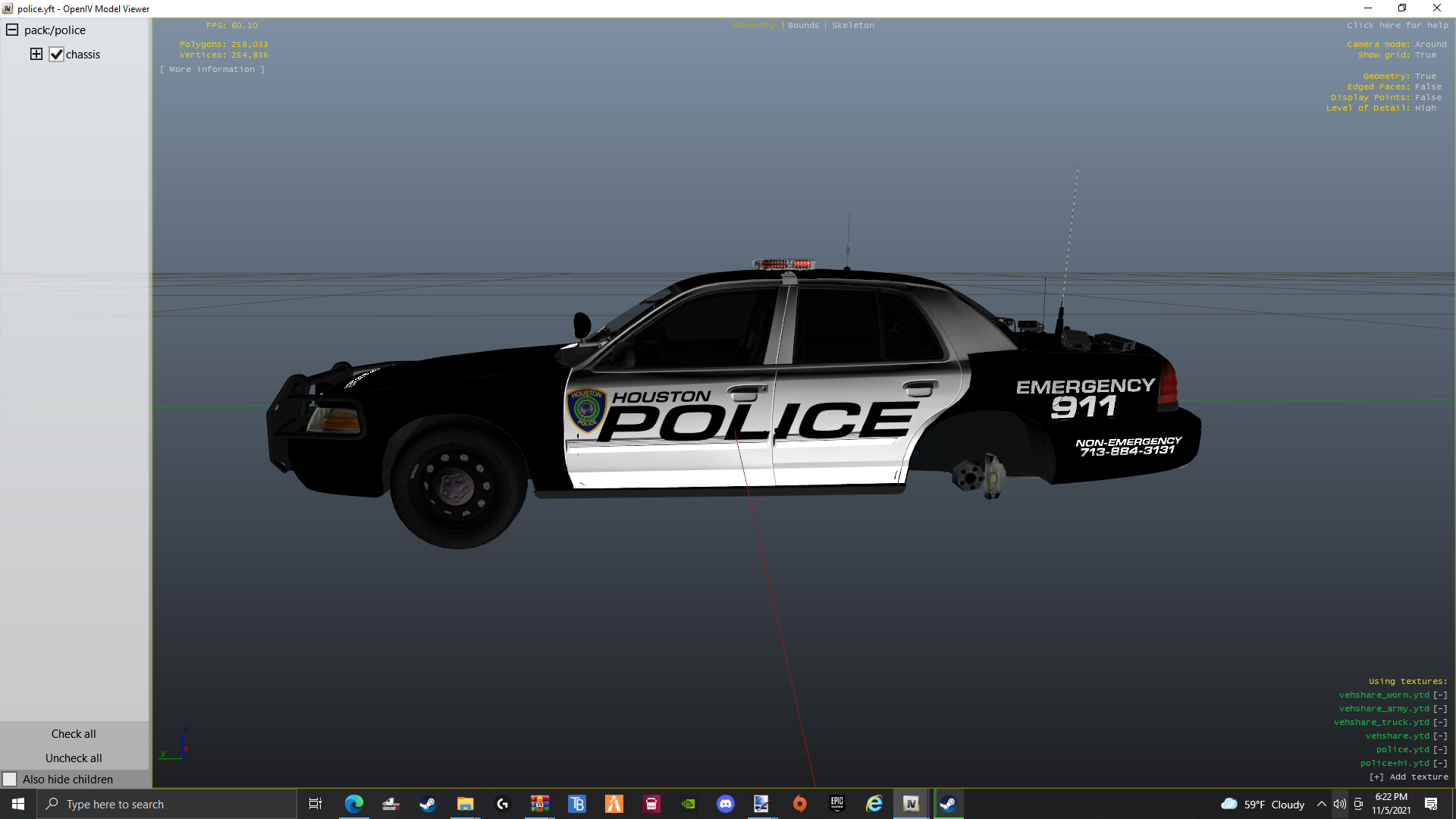Collapse the pack/police root node
The width and height of the screenshot is (1456, 819).
click(x=12, y=30)
